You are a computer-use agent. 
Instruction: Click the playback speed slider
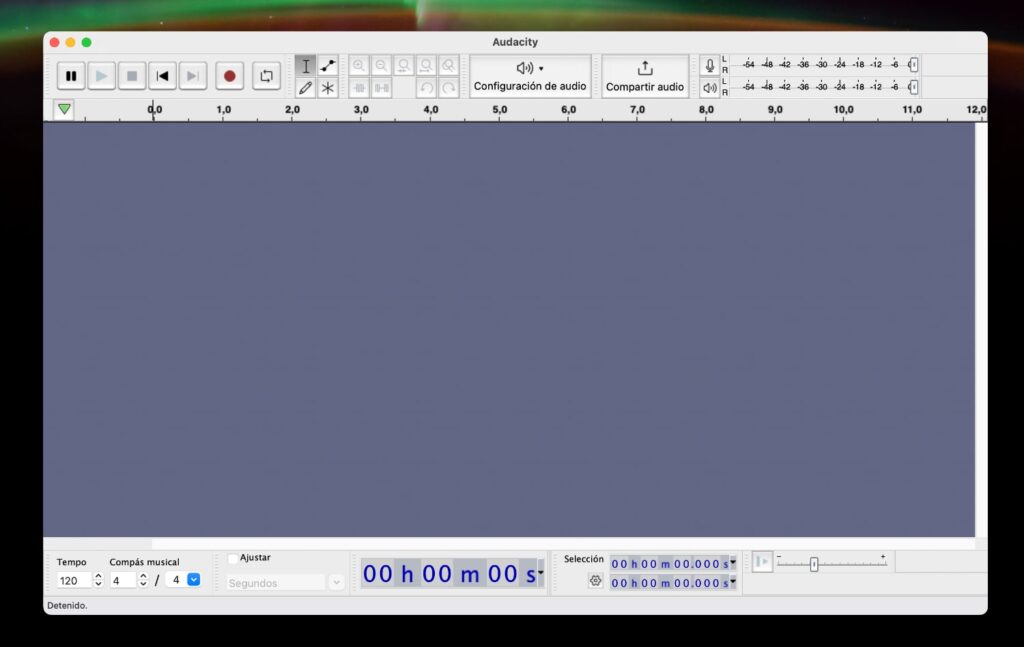813,561
